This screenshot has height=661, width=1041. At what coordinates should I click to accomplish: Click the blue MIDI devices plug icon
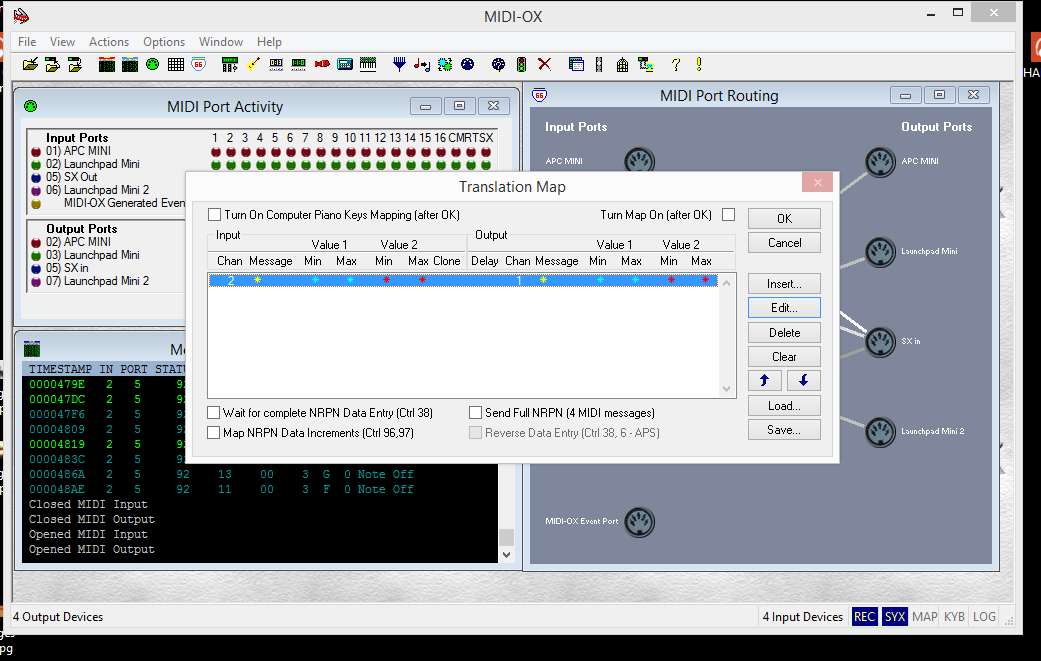(399, 64)
